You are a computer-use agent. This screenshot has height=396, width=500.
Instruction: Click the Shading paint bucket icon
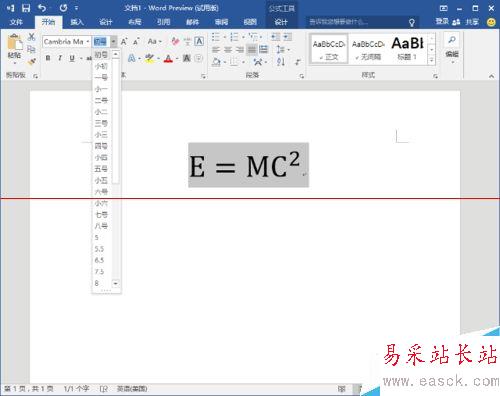pos(216,62)
